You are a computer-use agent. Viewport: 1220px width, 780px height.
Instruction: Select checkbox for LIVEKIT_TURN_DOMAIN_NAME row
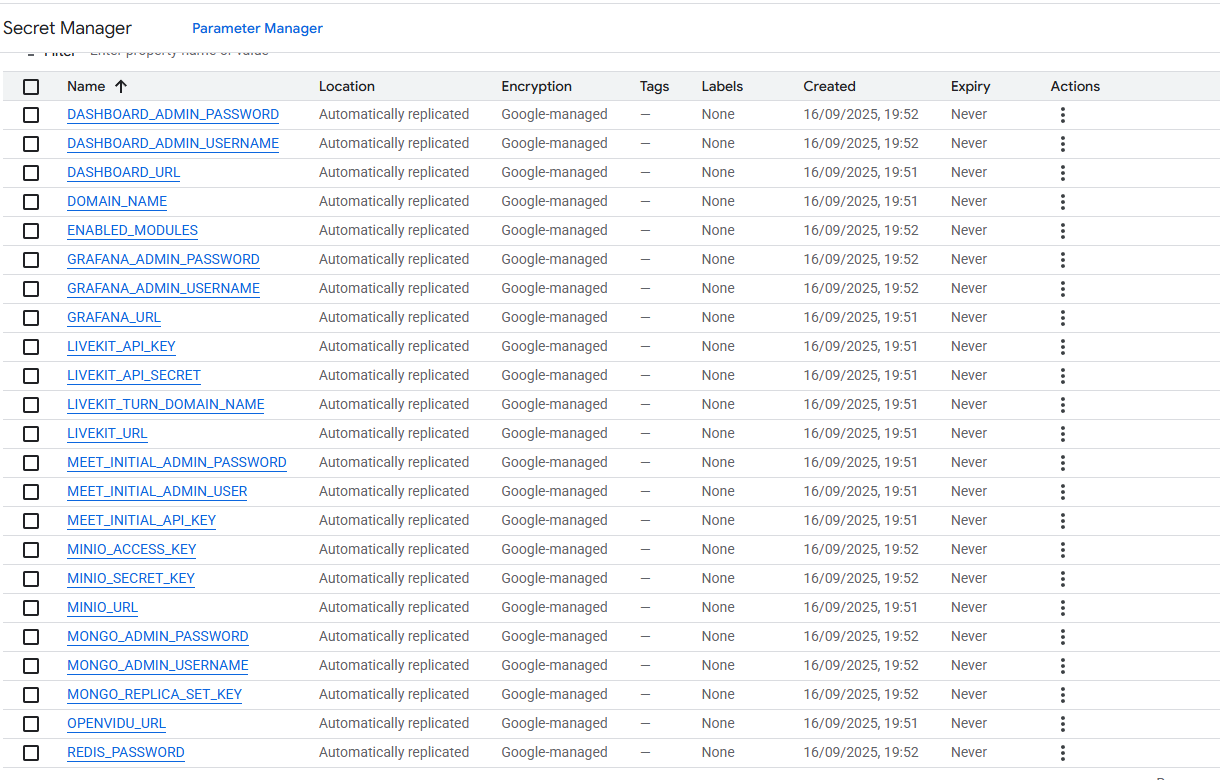31,405
